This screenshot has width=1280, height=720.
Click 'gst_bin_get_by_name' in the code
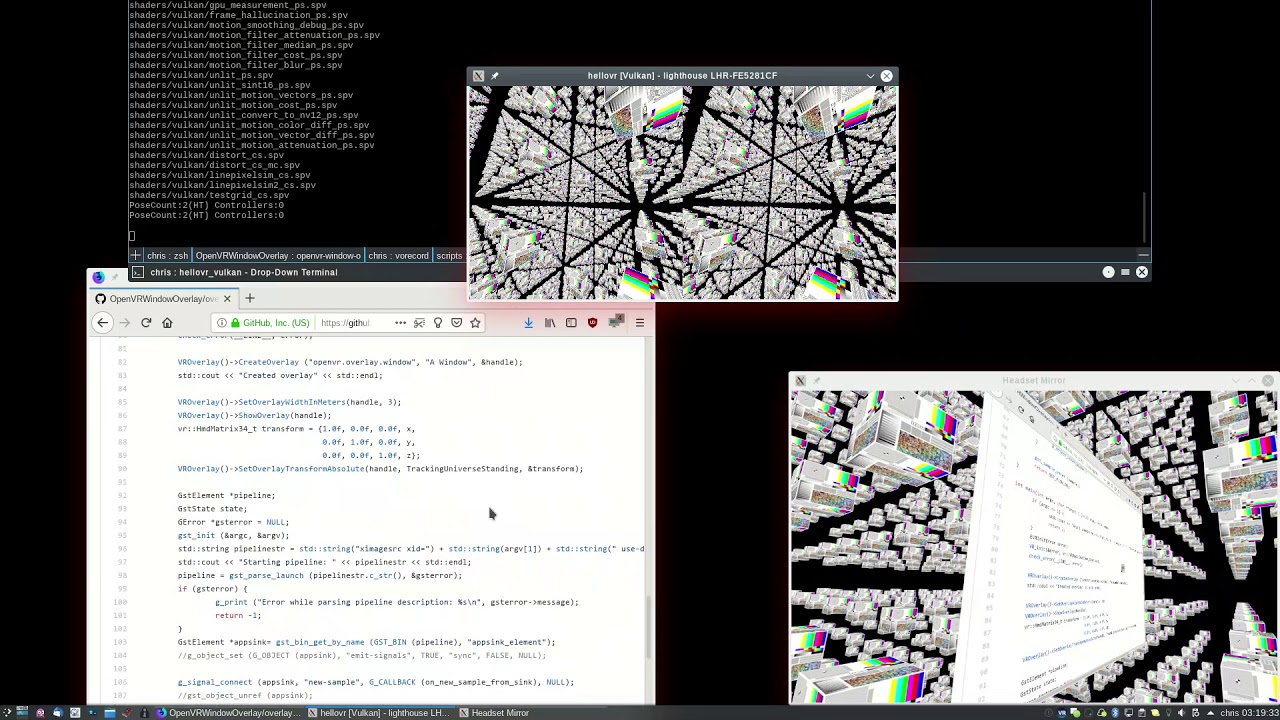pos(320,642)
